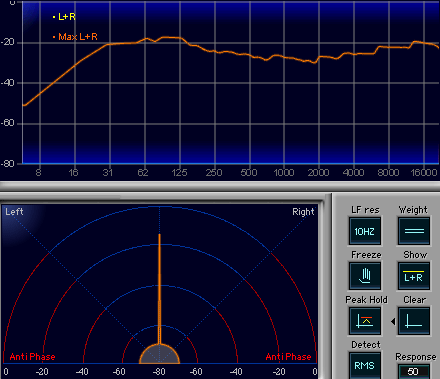Click the Right label in stereo meter

pos(303,212)
